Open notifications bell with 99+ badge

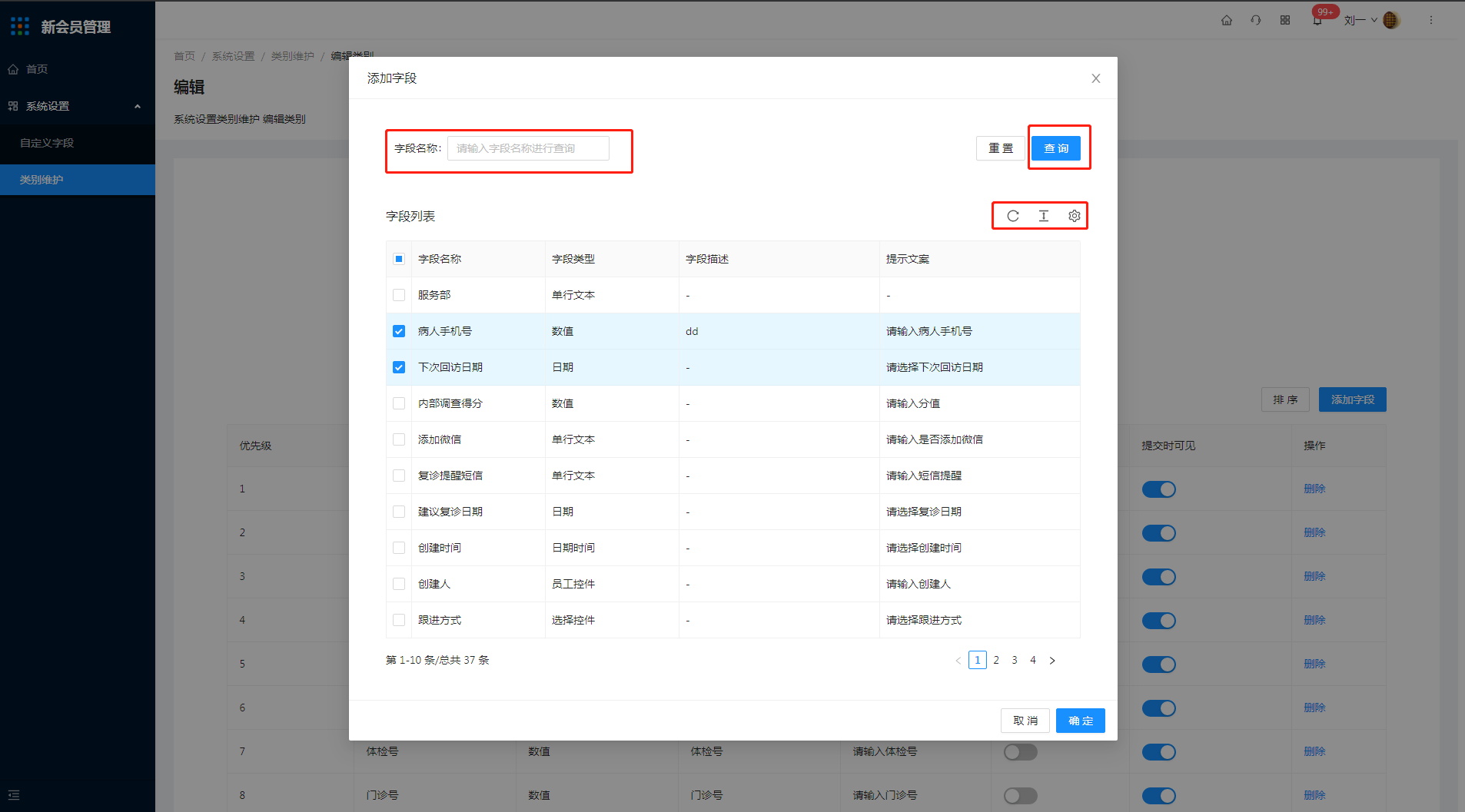(x=1318, y=20)
